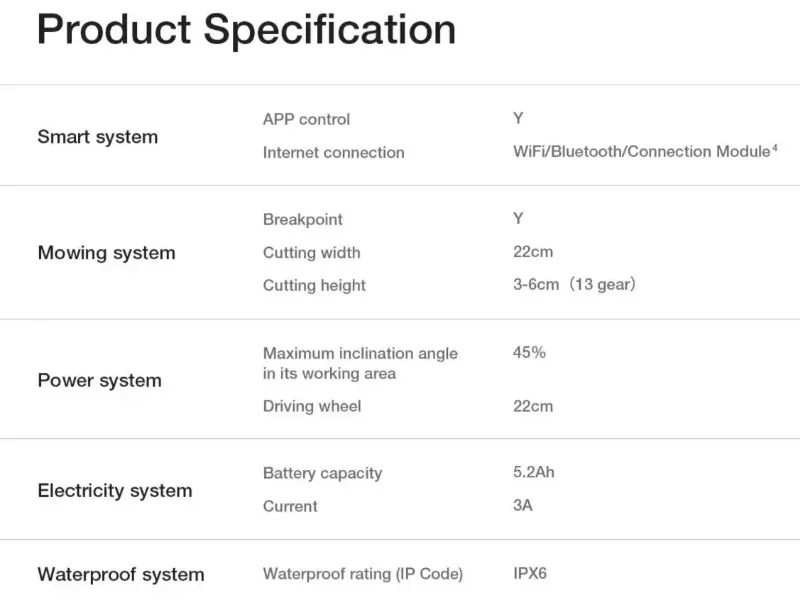The image size is (800, 610).
Task: Click the Cutting width label
Action: pos(311,252)
